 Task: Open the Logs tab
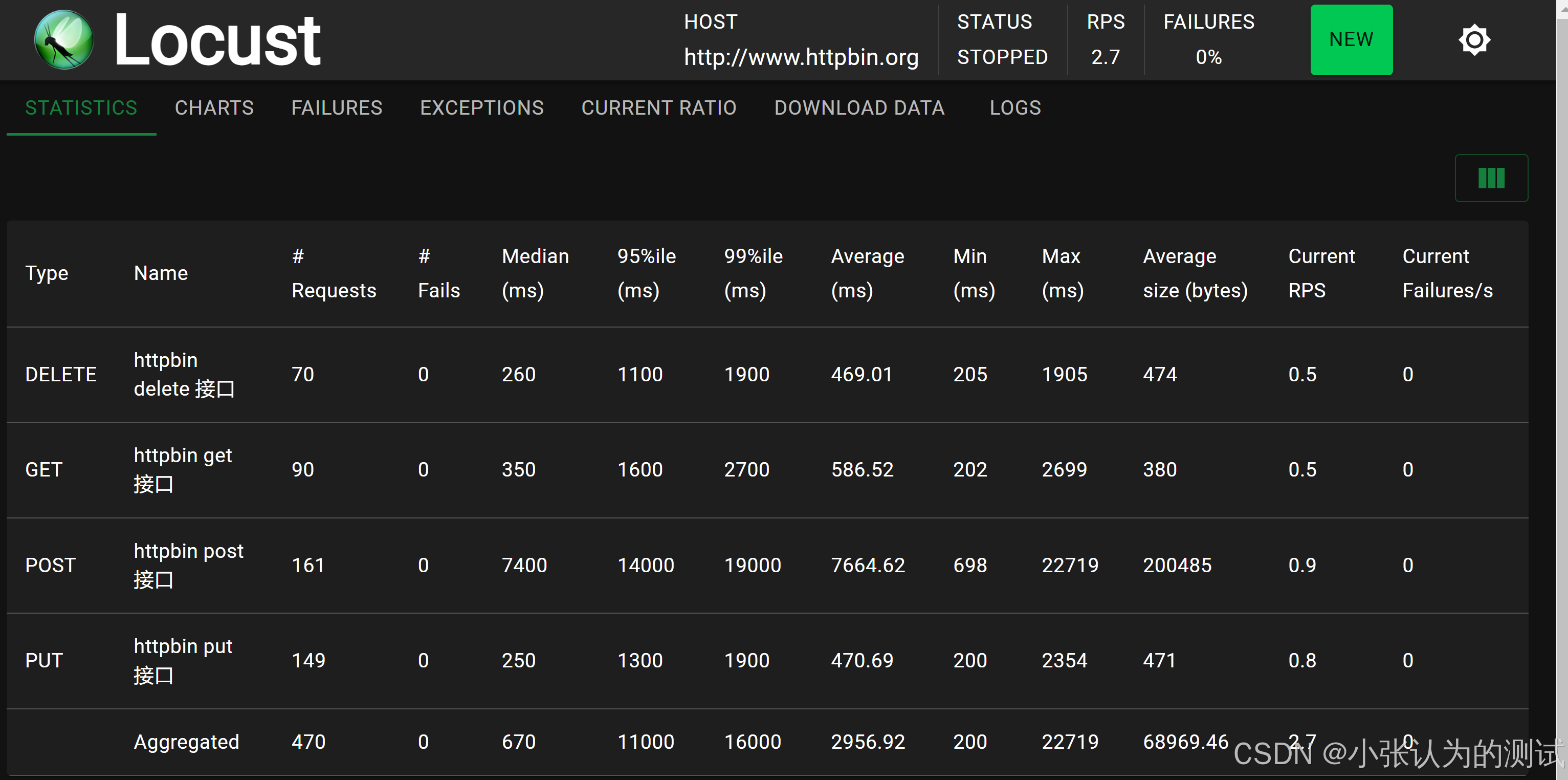coord(1014,108)
